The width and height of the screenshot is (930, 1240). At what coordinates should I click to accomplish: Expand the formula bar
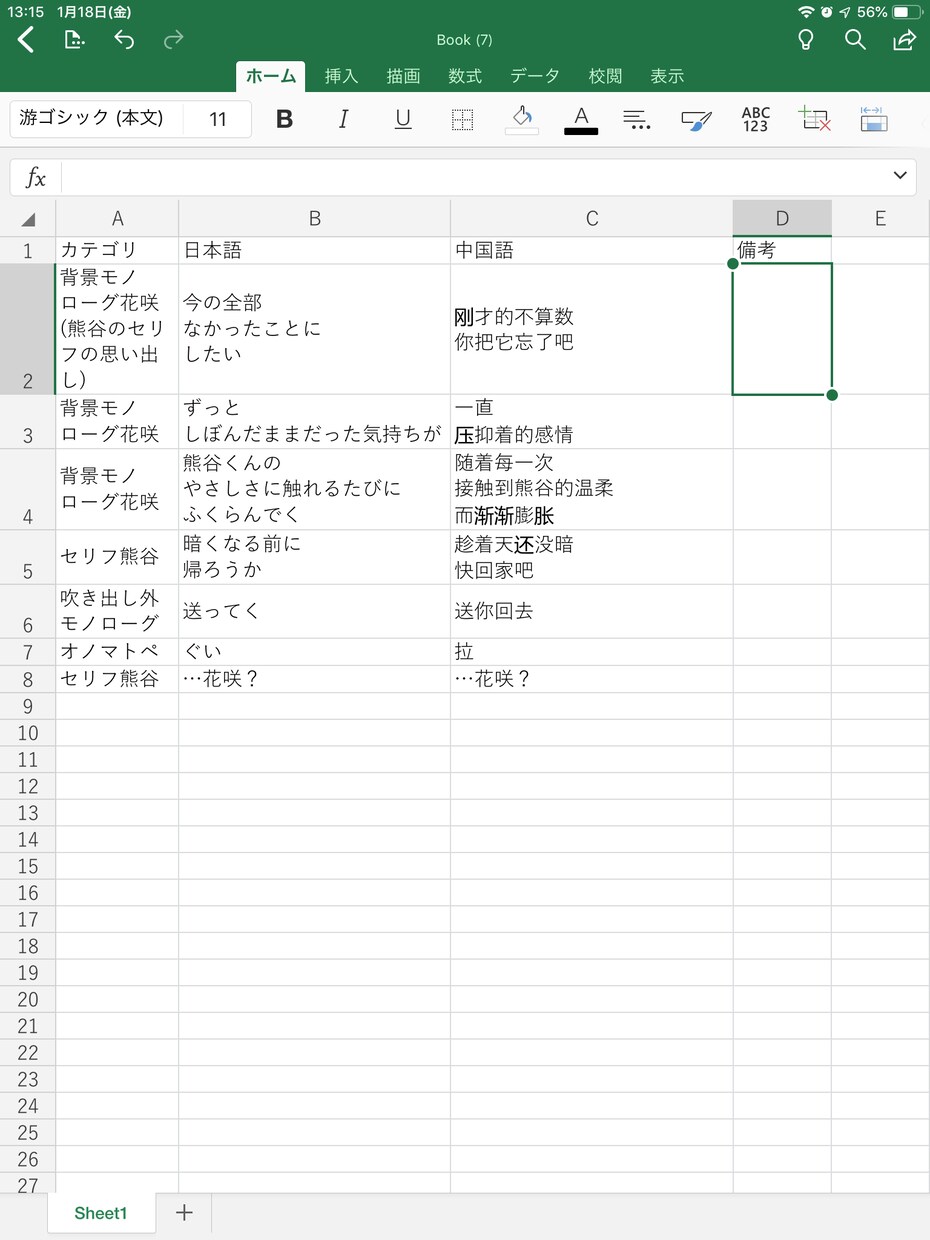click(x=899, y=176)
